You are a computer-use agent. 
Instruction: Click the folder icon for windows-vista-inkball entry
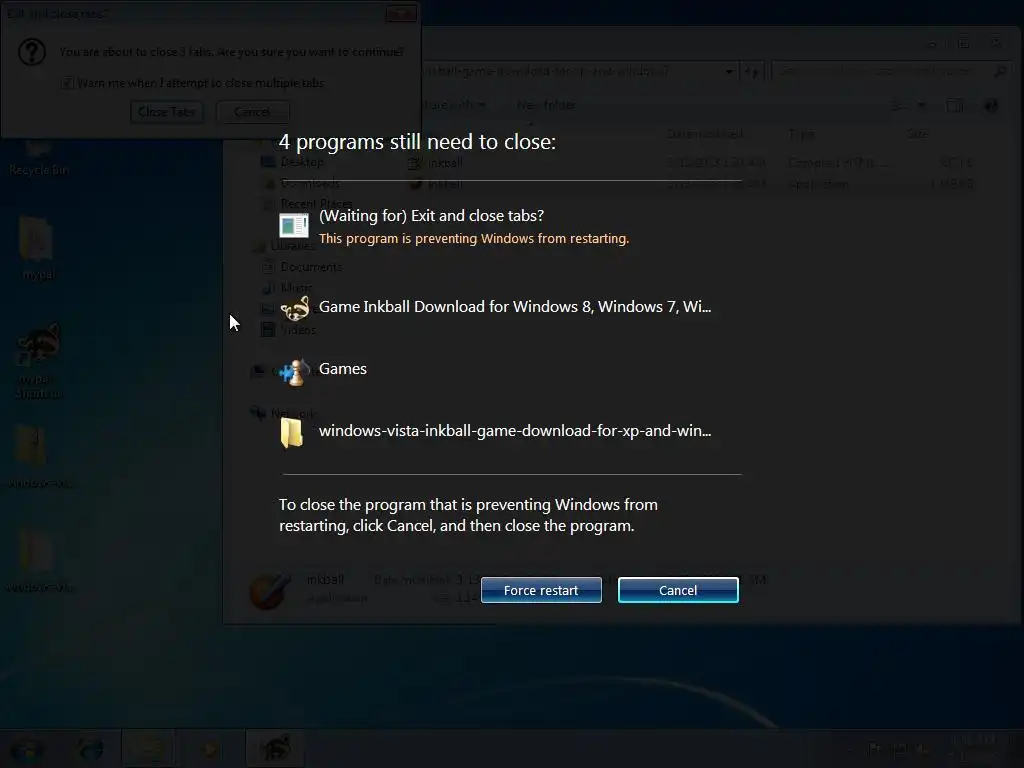tap(291, 432)
